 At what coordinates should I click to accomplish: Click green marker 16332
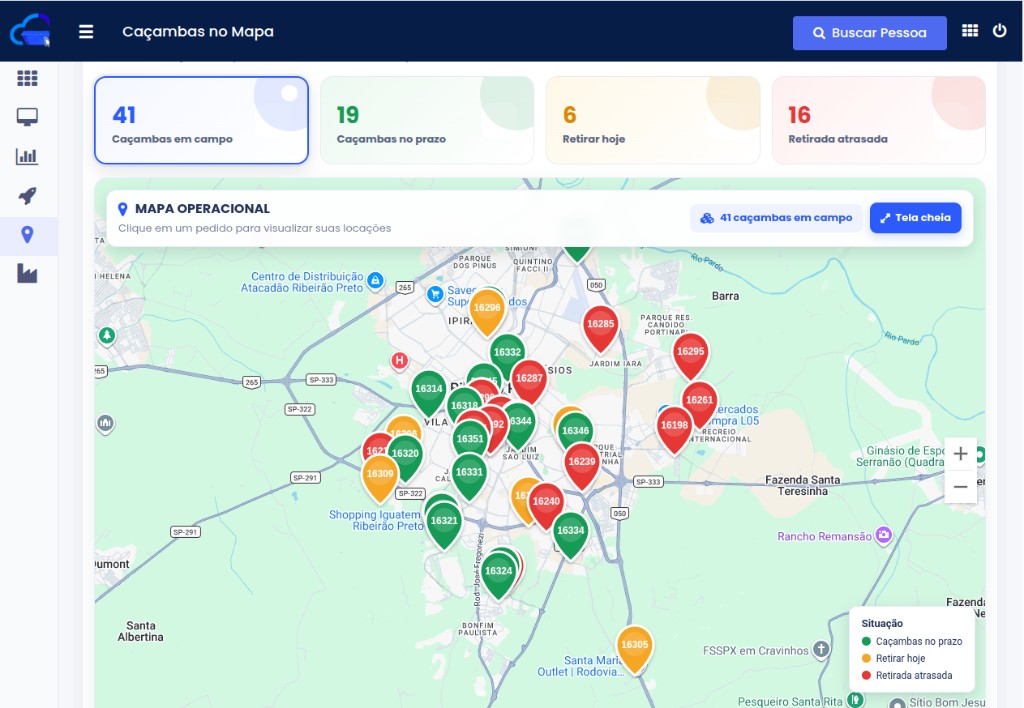click(507, 353)
